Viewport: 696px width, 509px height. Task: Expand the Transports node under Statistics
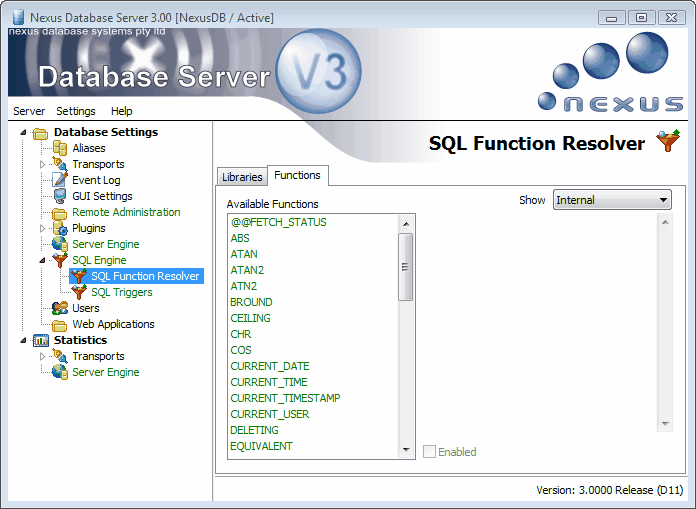pyautogui.click(x=43, y=356)
